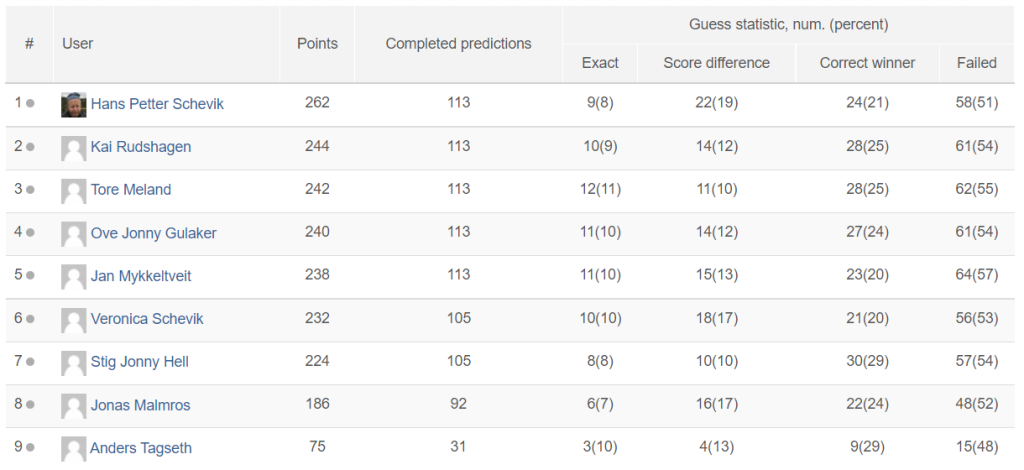The image size is (1024, 470).
Task: Click Anders Tagseth's avatar icon
Action: (x=74, y=448)
